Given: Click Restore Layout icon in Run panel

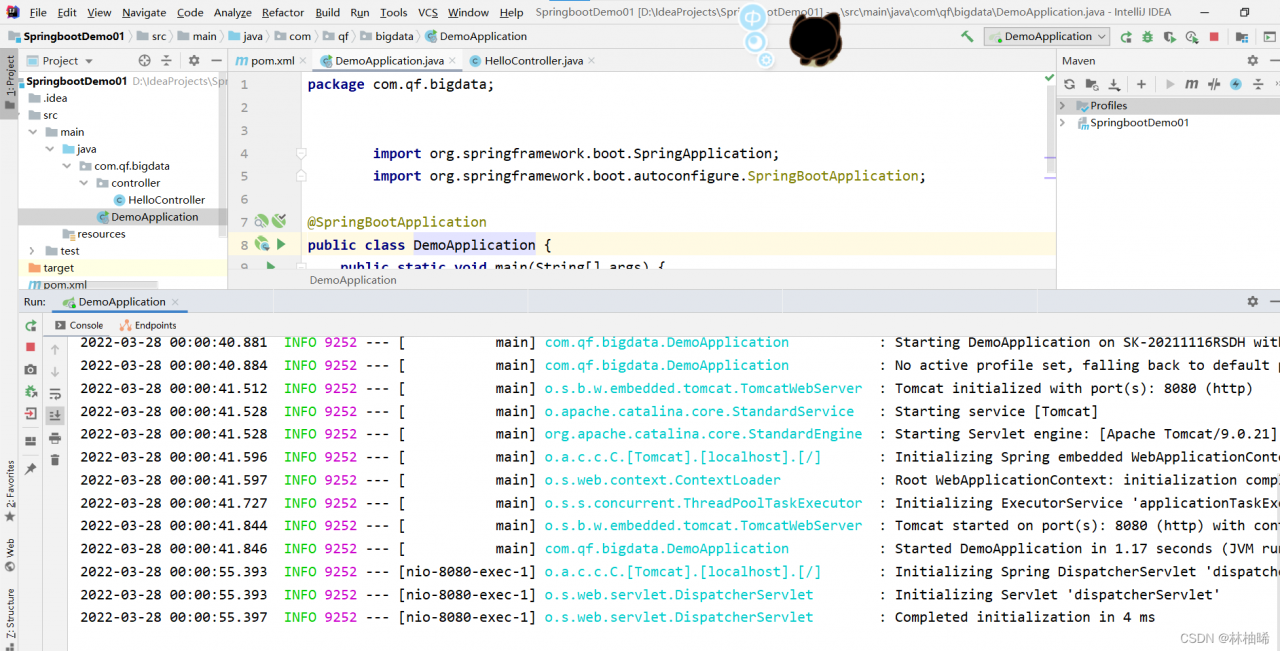Looking at the screenshot, I should click(31, 440).
